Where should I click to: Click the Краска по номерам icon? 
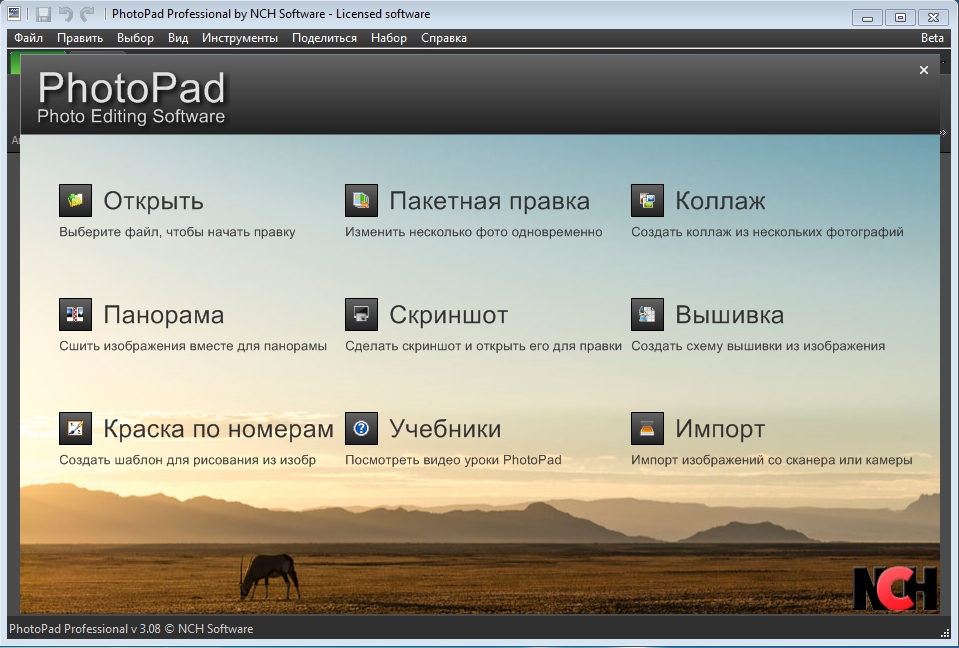[75, 429]
